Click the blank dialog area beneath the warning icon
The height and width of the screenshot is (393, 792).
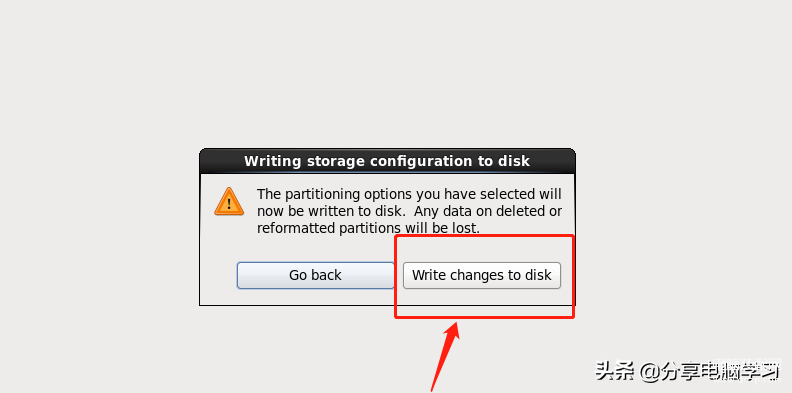(x=229, y=237)
